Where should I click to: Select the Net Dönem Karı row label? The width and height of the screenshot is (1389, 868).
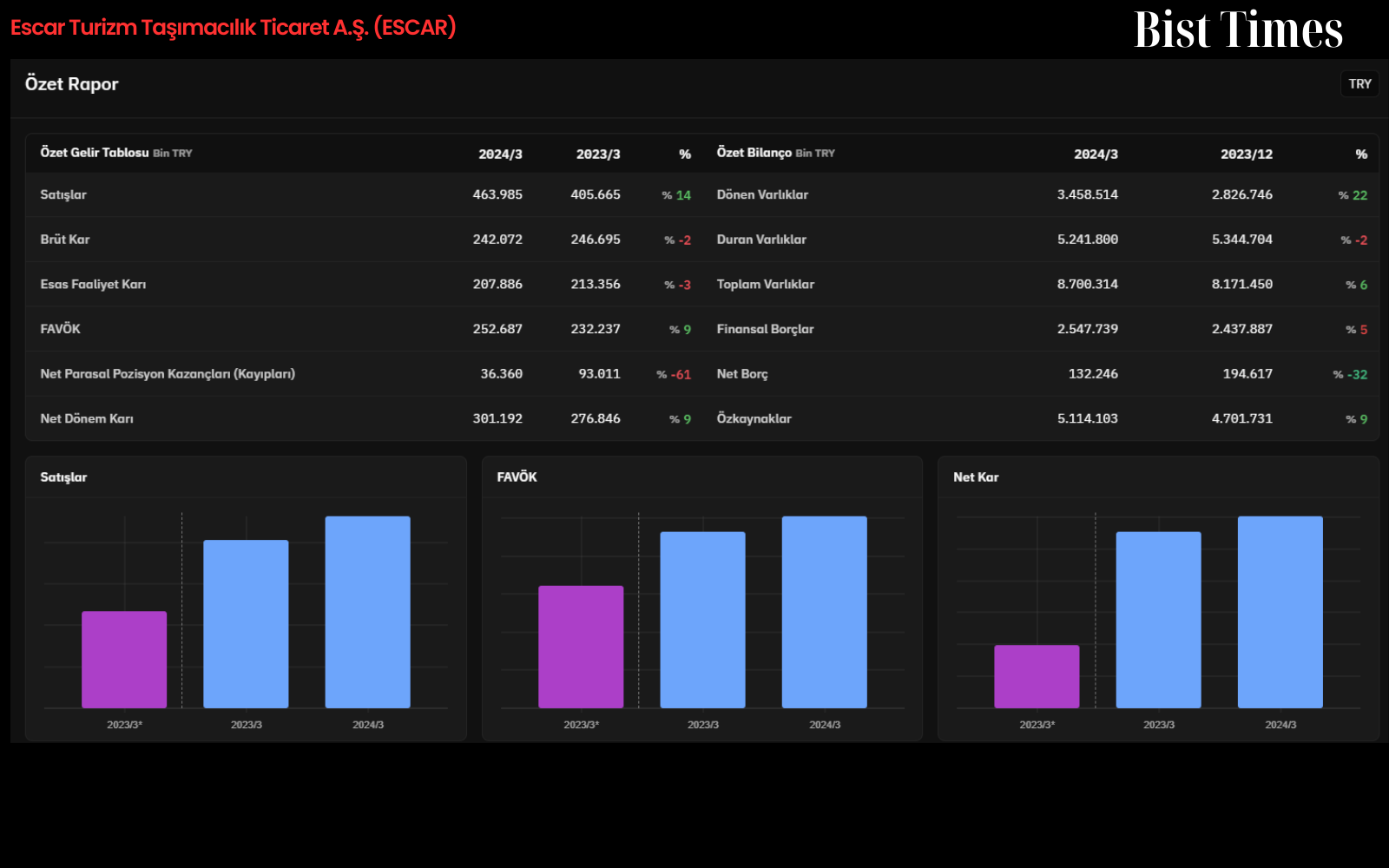point(87,418)
